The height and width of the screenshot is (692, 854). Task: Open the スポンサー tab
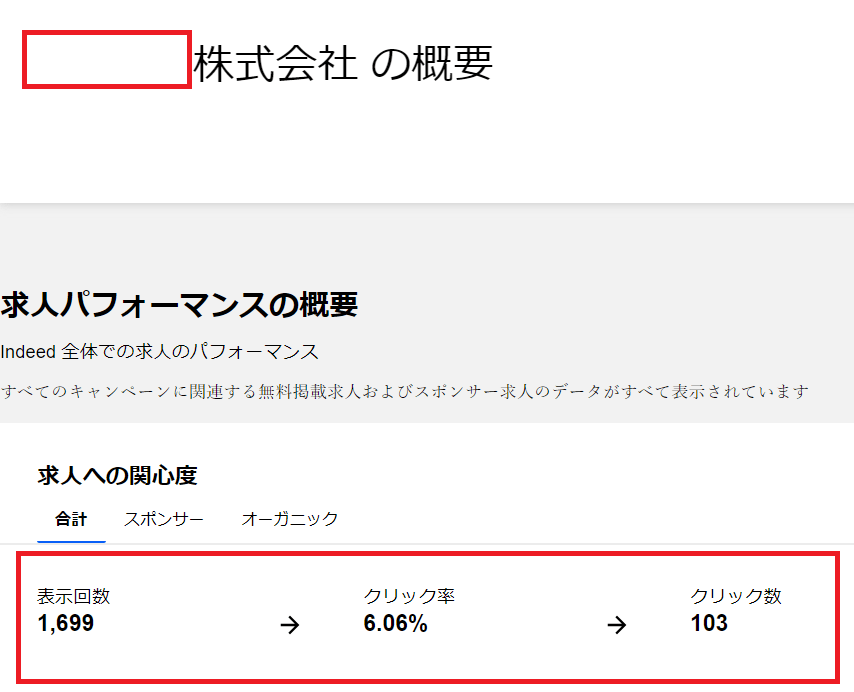point(164,519)
